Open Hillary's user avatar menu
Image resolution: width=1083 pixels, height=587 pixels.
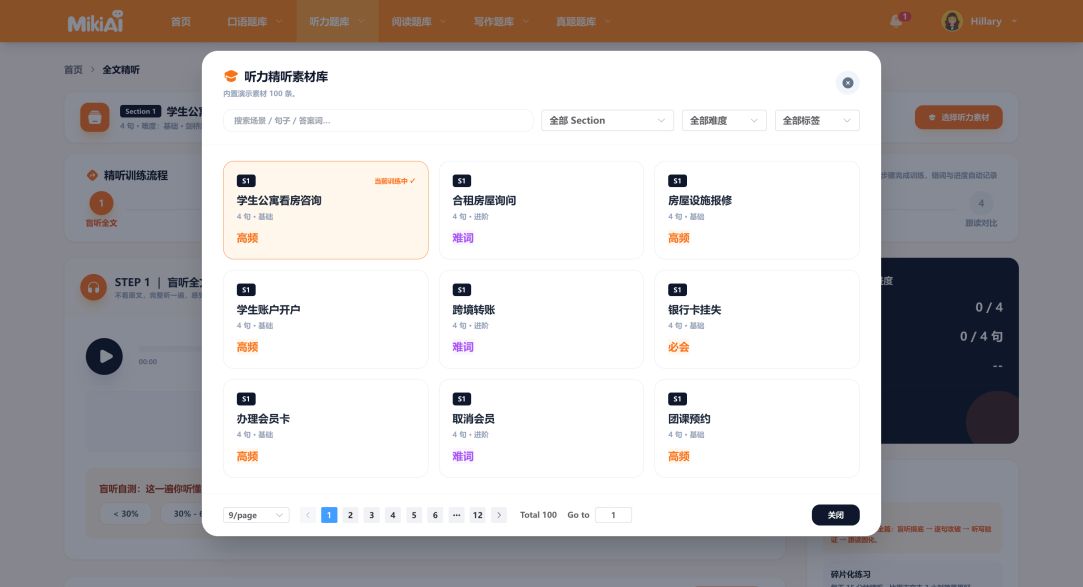pos(952,21)
